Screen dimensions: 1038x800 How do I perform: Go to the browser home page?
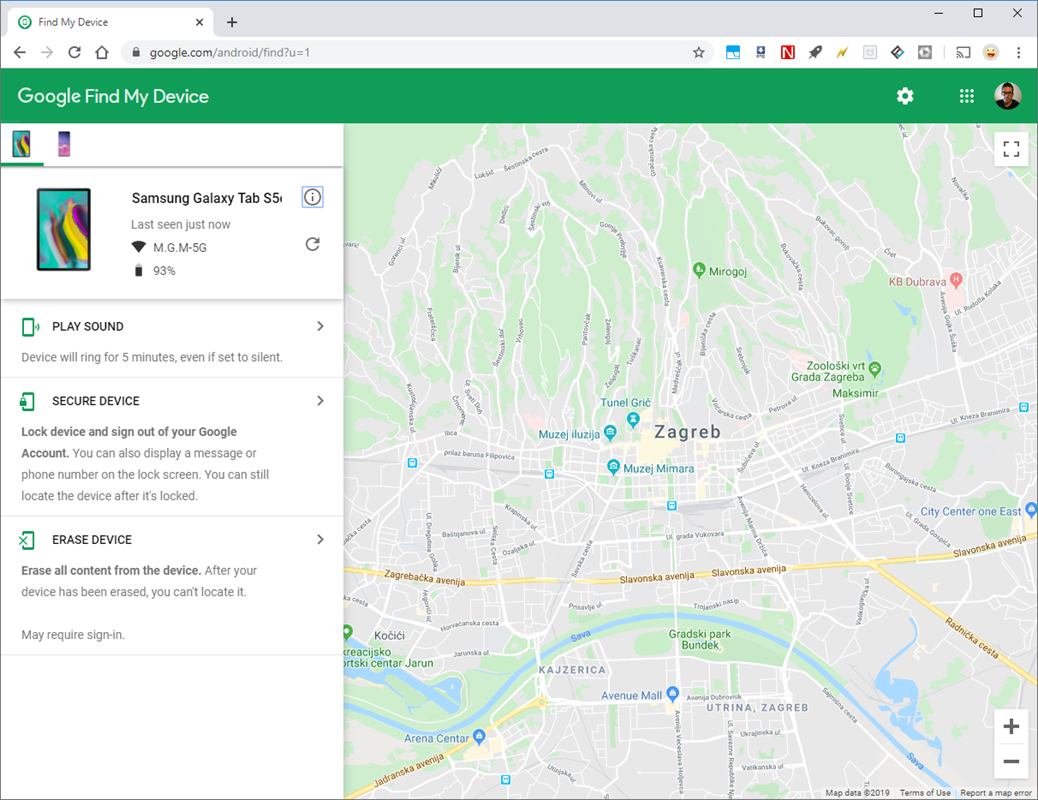[x=102, y=52]
